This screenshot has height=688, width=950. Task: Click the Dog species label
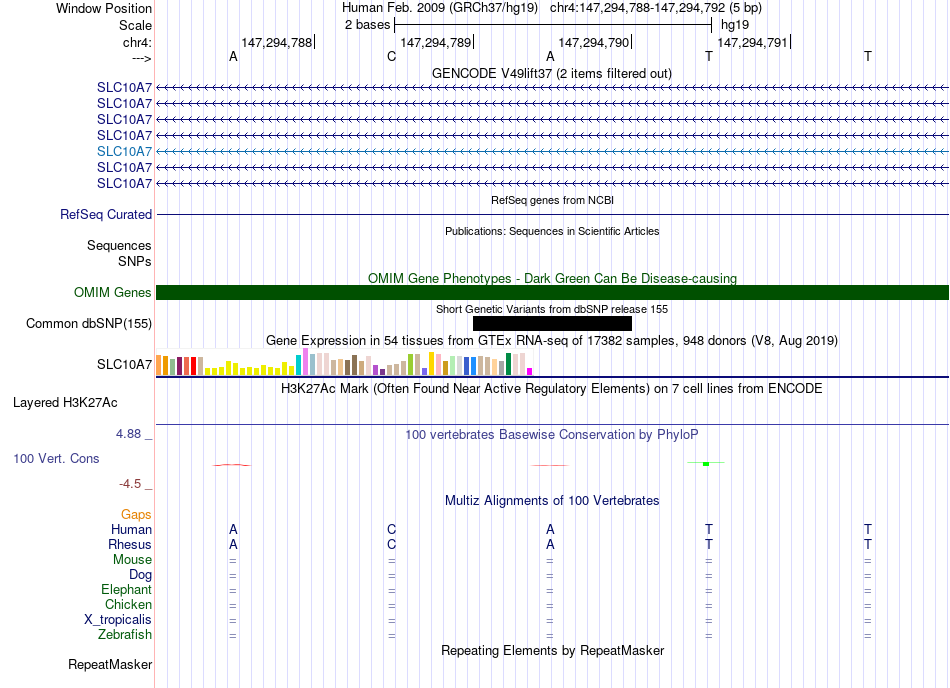click(x=140, y=575)
